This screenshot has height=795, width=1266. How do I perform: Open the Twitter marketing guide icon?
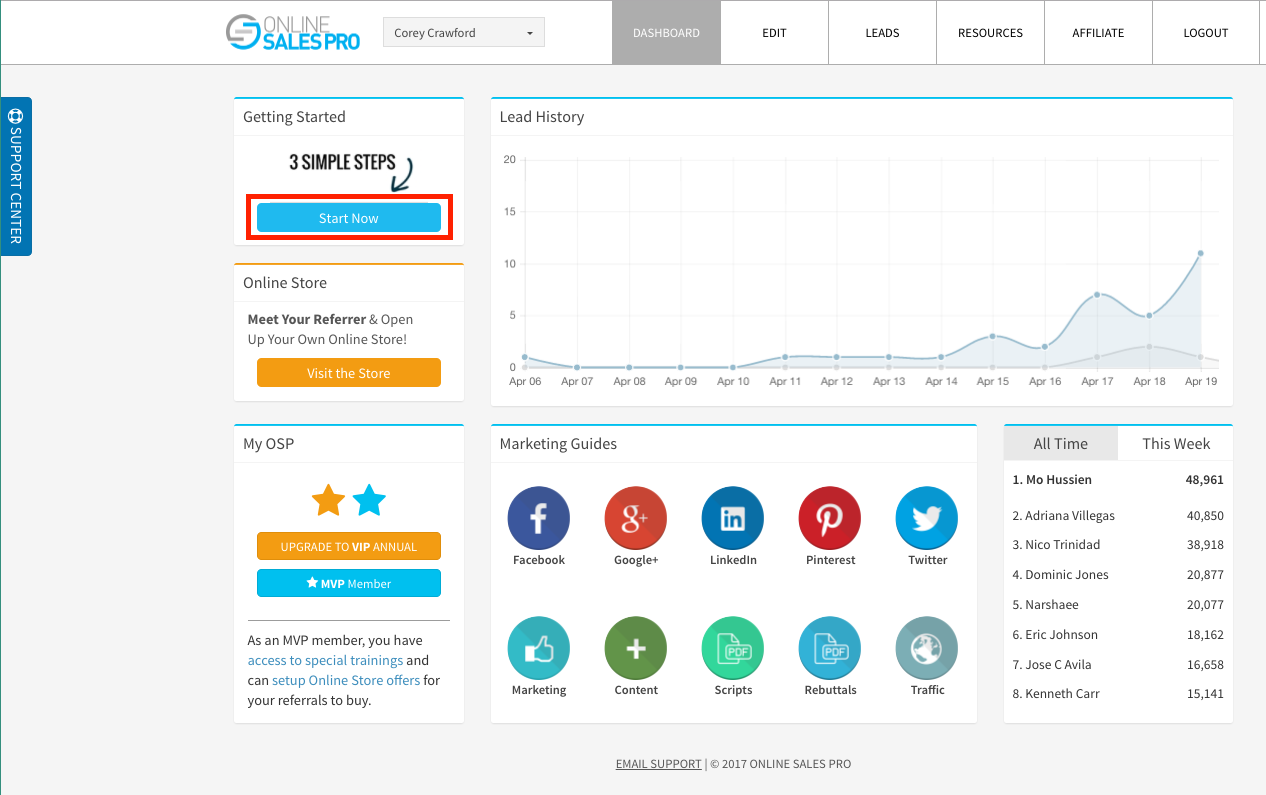coord(926,518)
